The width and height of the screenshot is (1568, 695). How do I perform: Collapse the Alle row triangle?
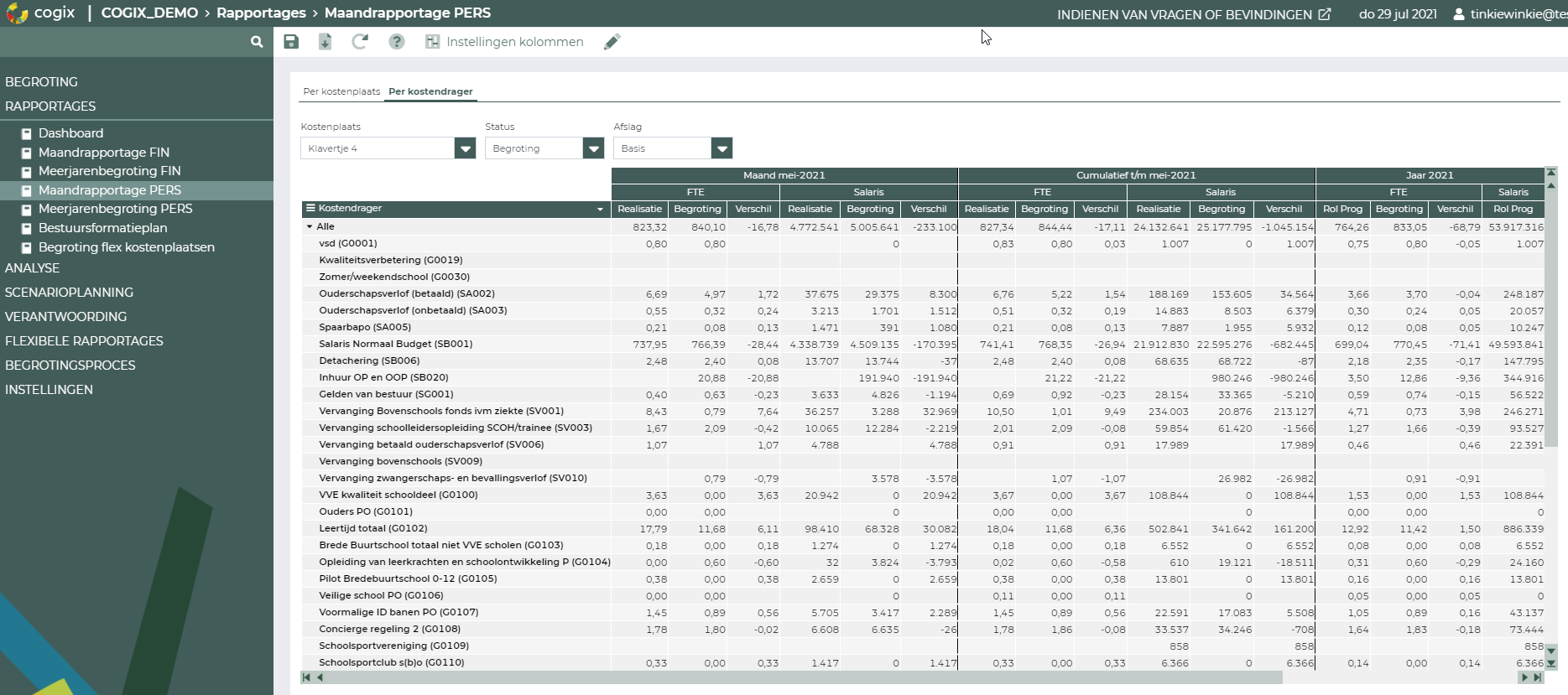pyautogui.click(x=310, y=226)
